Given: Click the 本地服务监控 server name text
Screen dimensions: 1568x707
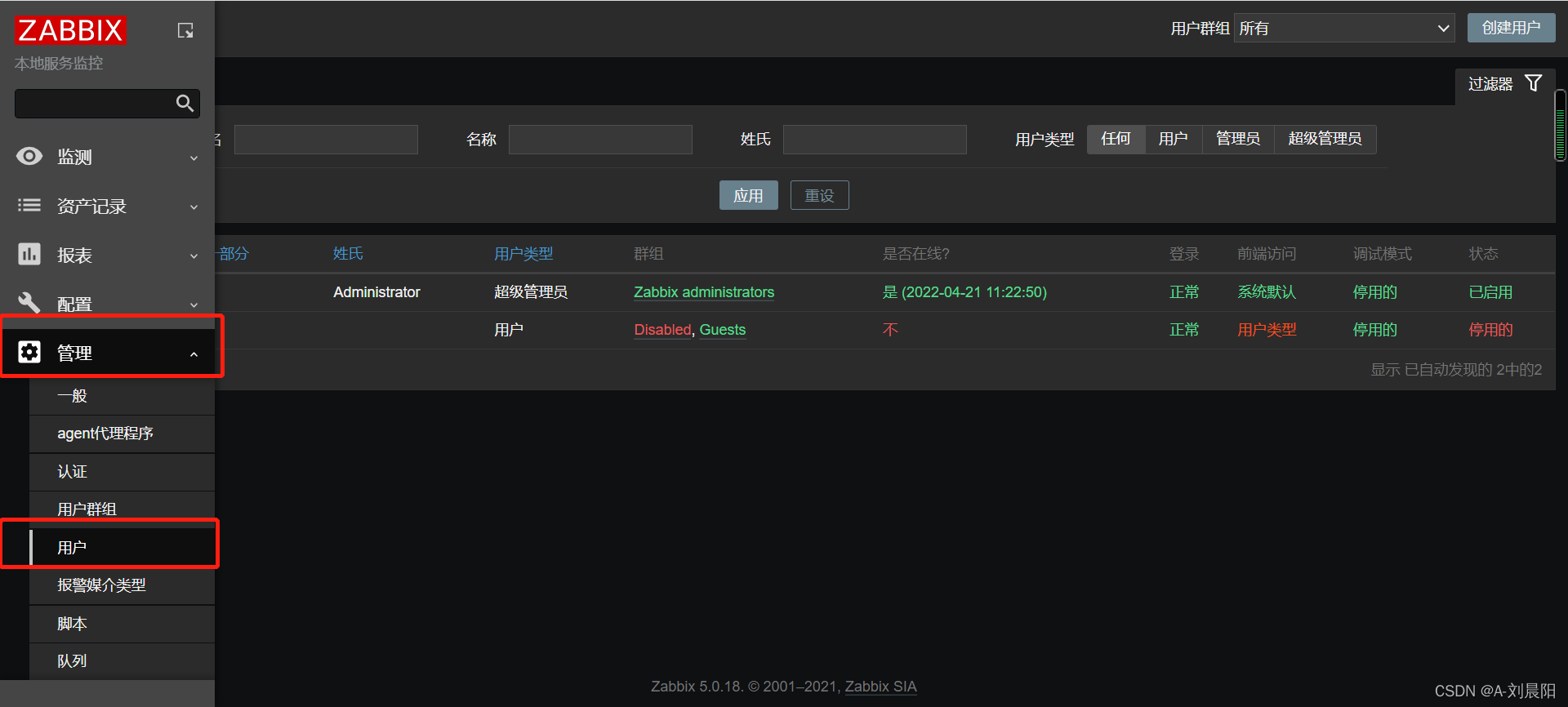Looking at the screenshot, I should pyautogui.click(x=59, y=64).
